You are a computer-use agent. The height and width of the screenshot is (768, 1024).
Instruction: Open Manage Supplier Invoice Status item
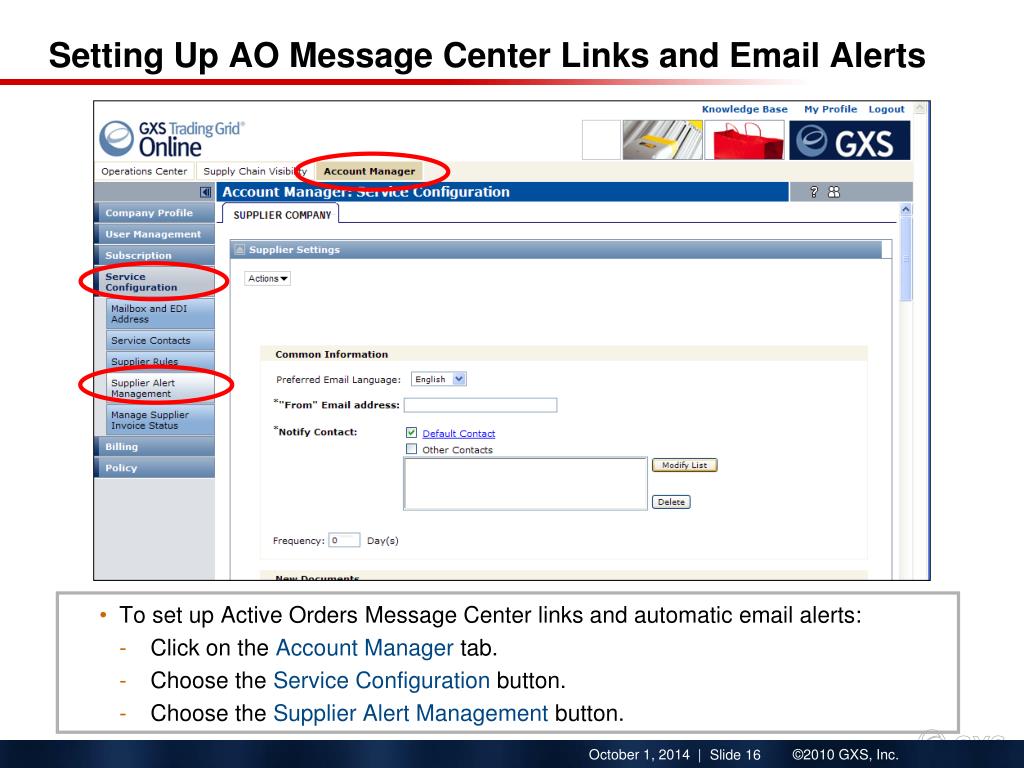pyautogui.click(x=160, y=420)
